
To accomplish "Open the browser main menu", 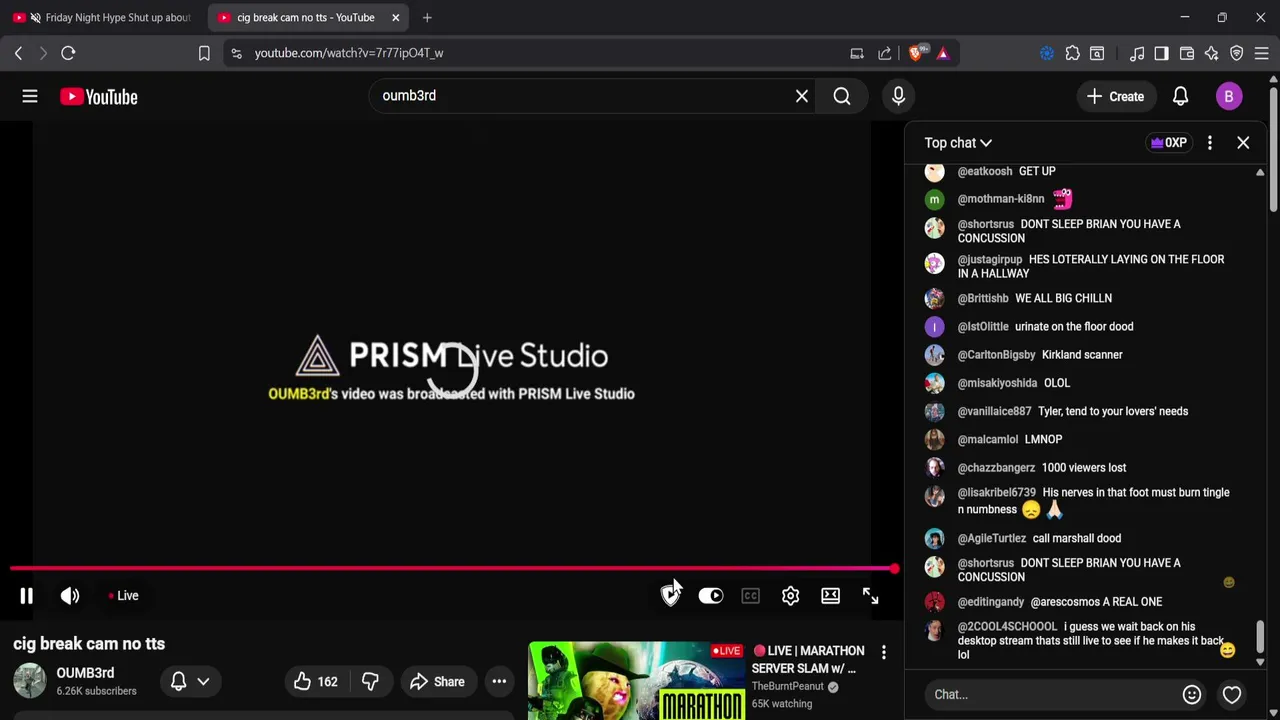I will (1262, 53).
